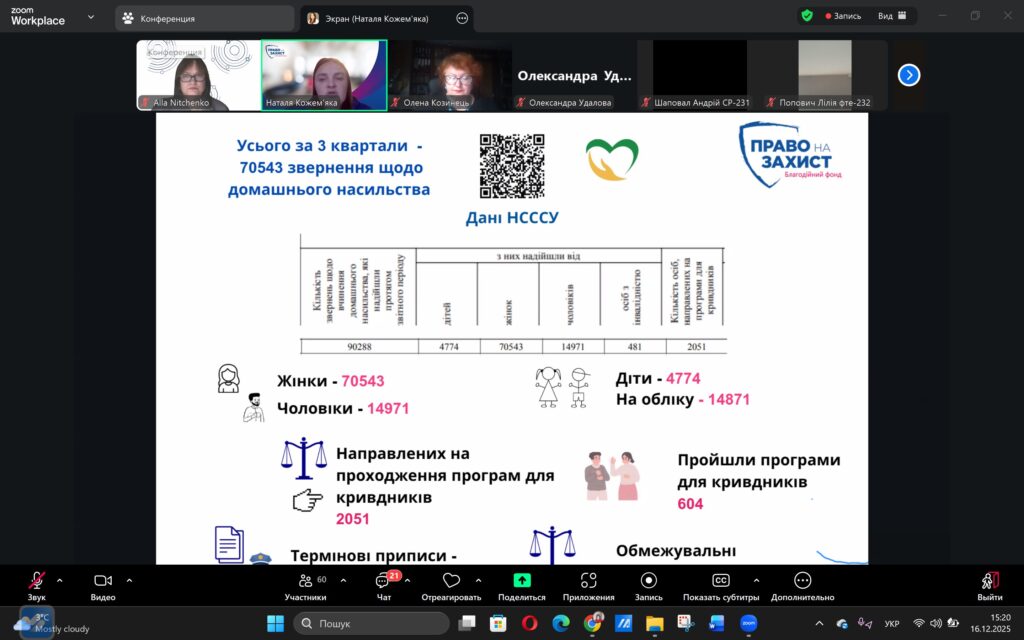The width and height of the screenshot is (1024, 640).
Task: Open the Zoom Workplace dropdown chevron
Action: [92, 18]
